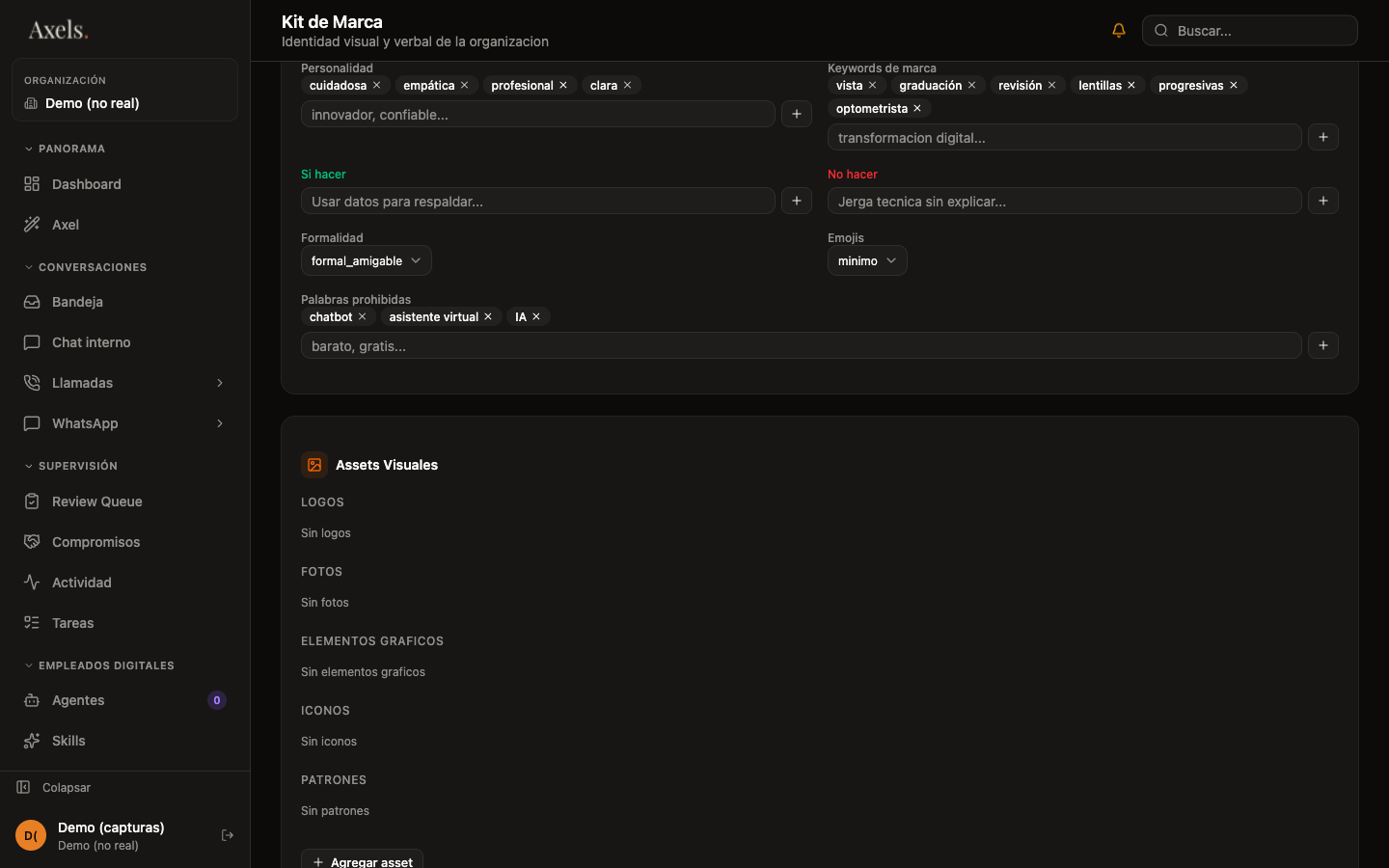Add a brand keyword with plus button
1389x868 pixels.
click(x=1323, y=137)
